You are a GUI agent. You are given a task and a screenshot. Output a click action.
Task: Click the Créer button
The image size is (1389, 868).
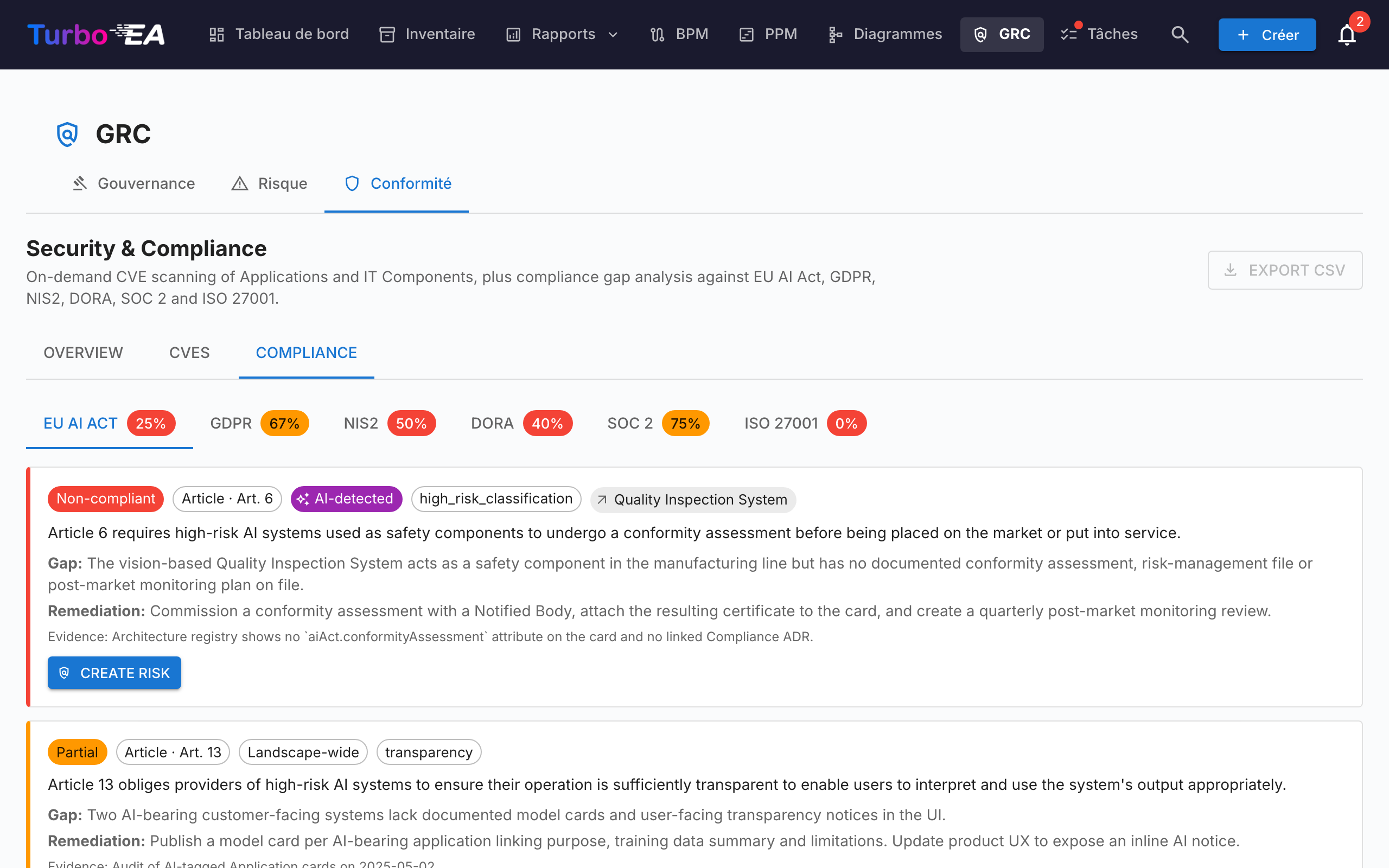1267,34
